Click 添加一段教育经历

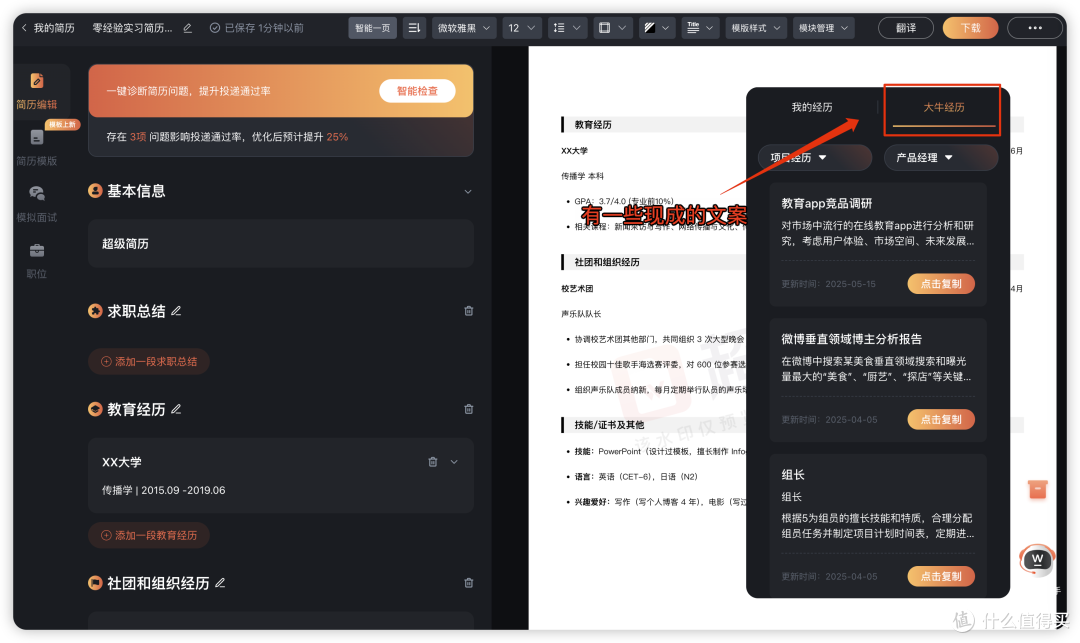tap(149, 536)
